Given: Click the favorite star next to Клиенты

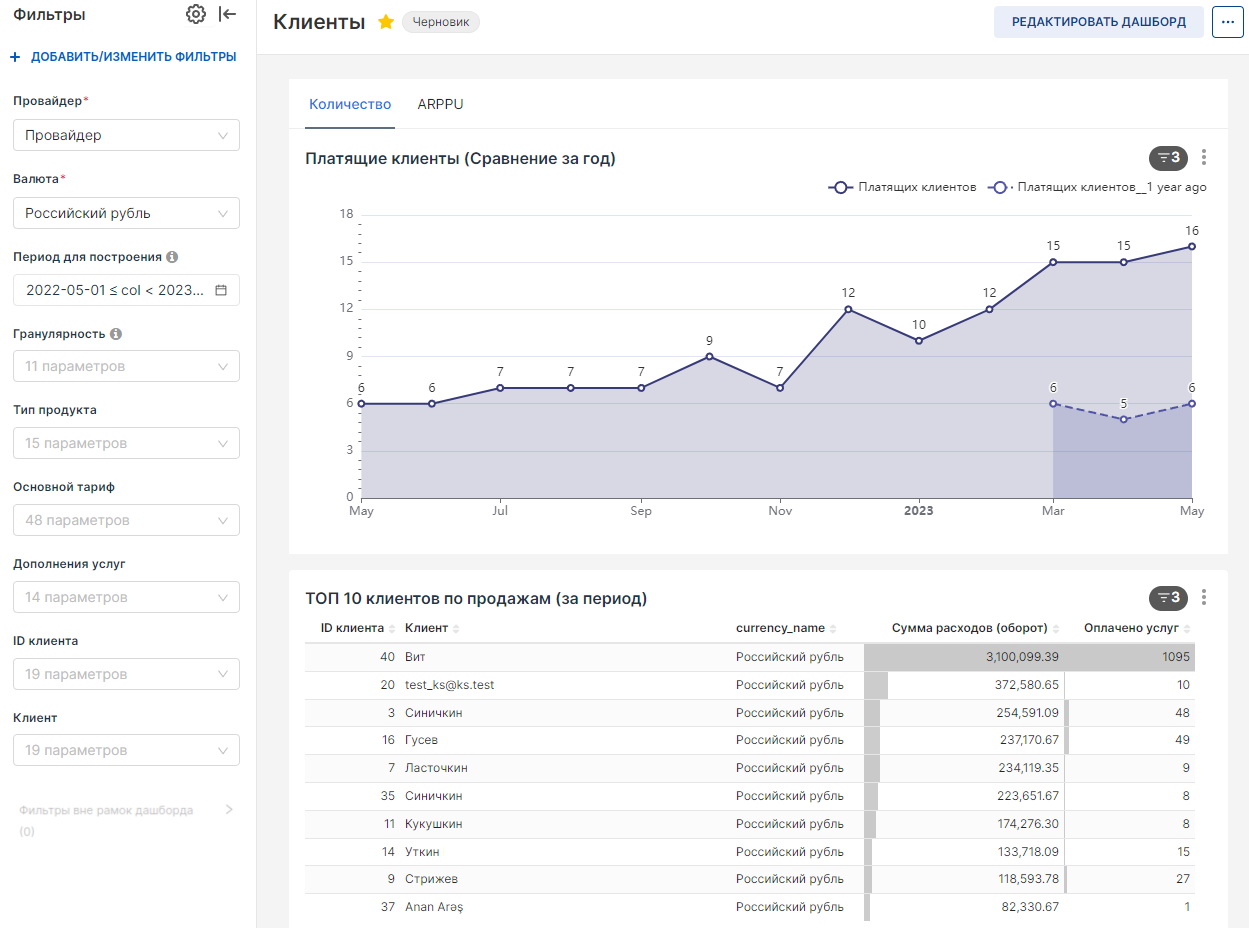Looking at the screenshot, I should (386, 22).
